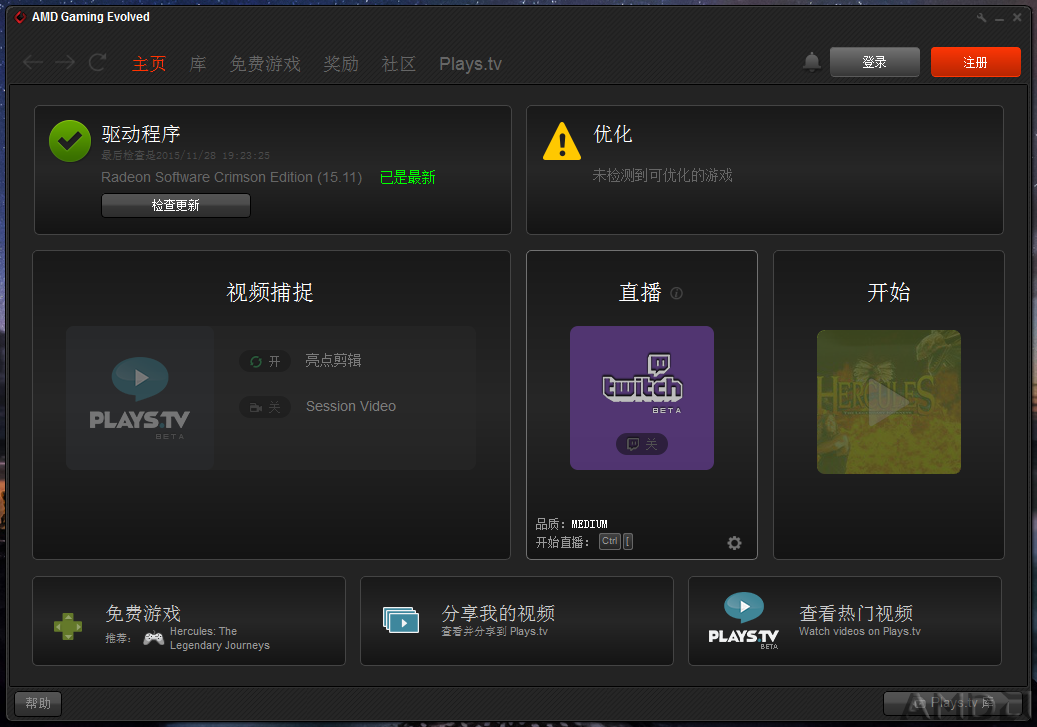
Task: Open the Plays.tv tab
Action: pyautogui.click(x=470, y=64)
